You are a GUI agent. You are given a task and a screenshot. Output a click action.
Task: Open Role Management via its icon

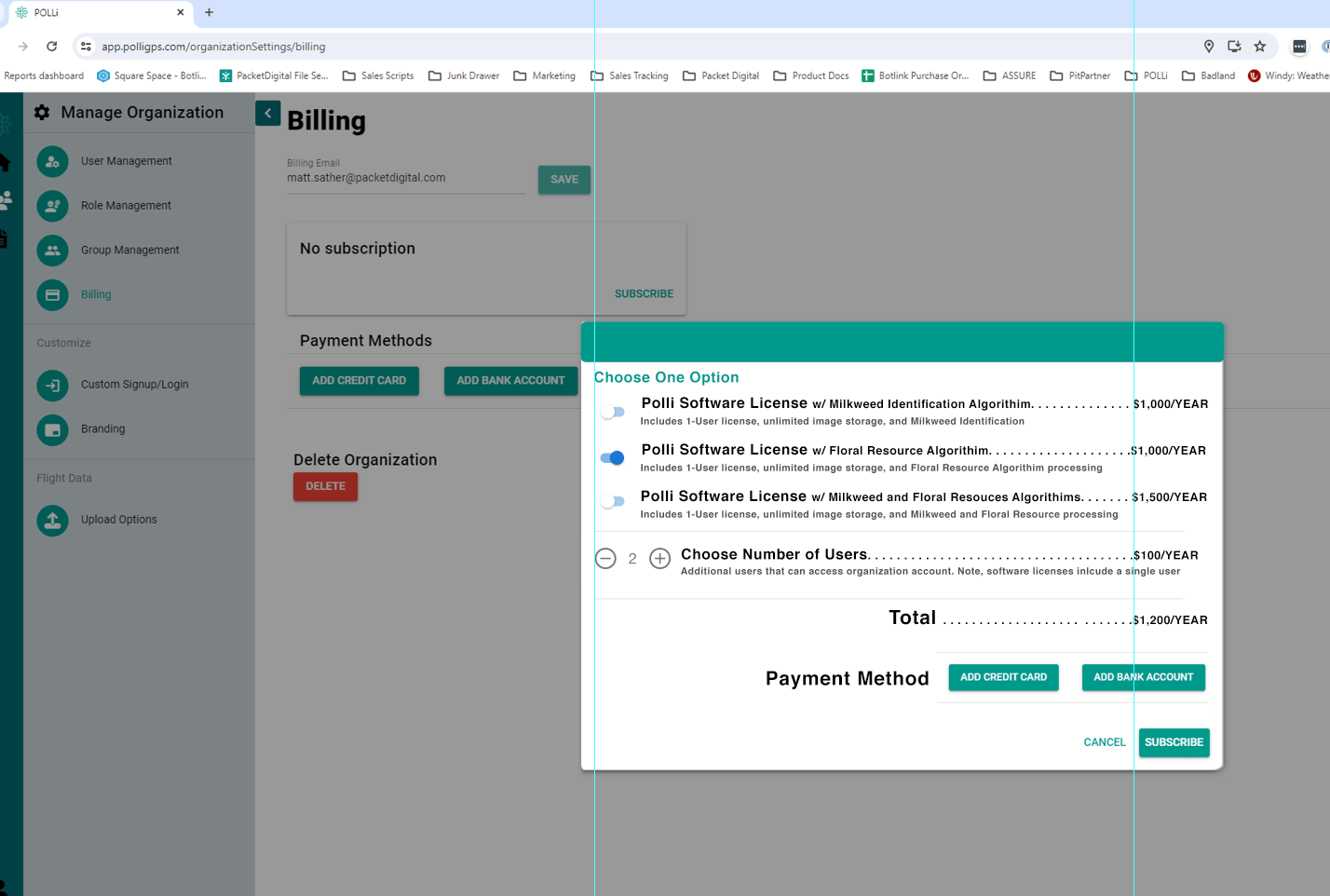coord(52,206)
